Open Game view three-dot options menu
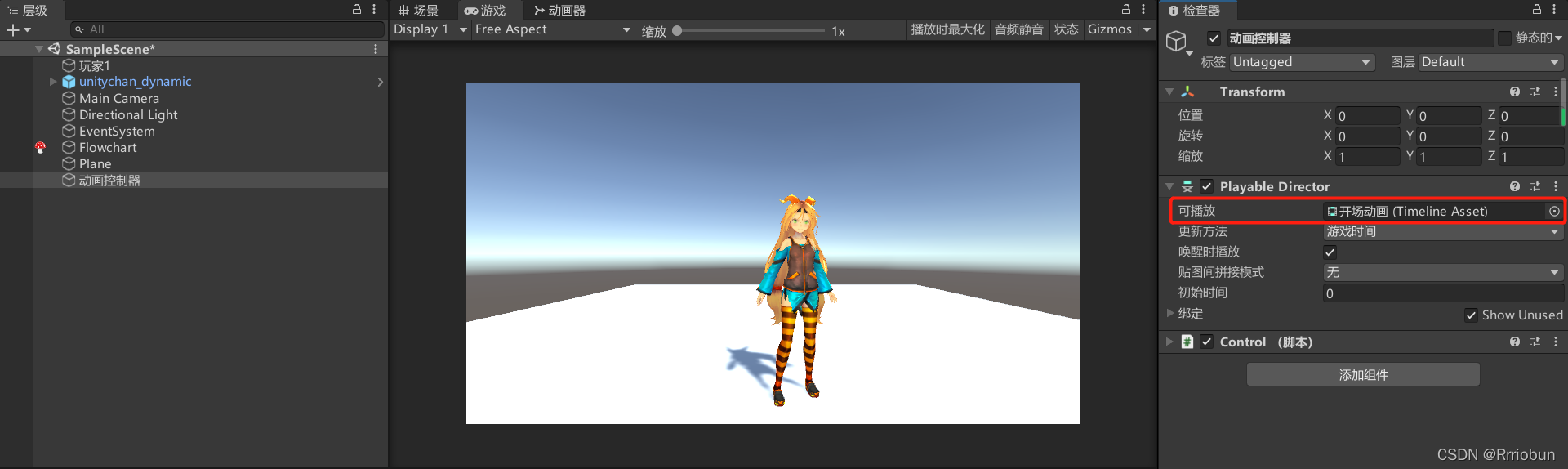The image size is (1568, 469). click(x=1143, y=9)
